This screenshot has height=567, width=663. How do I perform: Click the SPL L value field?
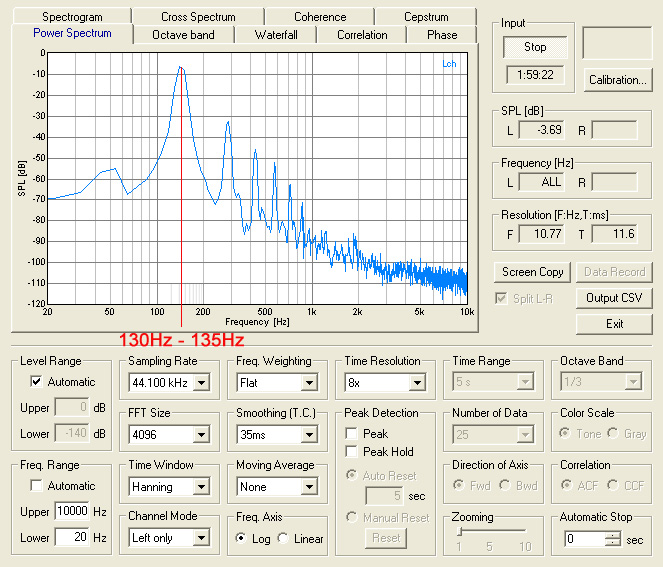[541, 130]
